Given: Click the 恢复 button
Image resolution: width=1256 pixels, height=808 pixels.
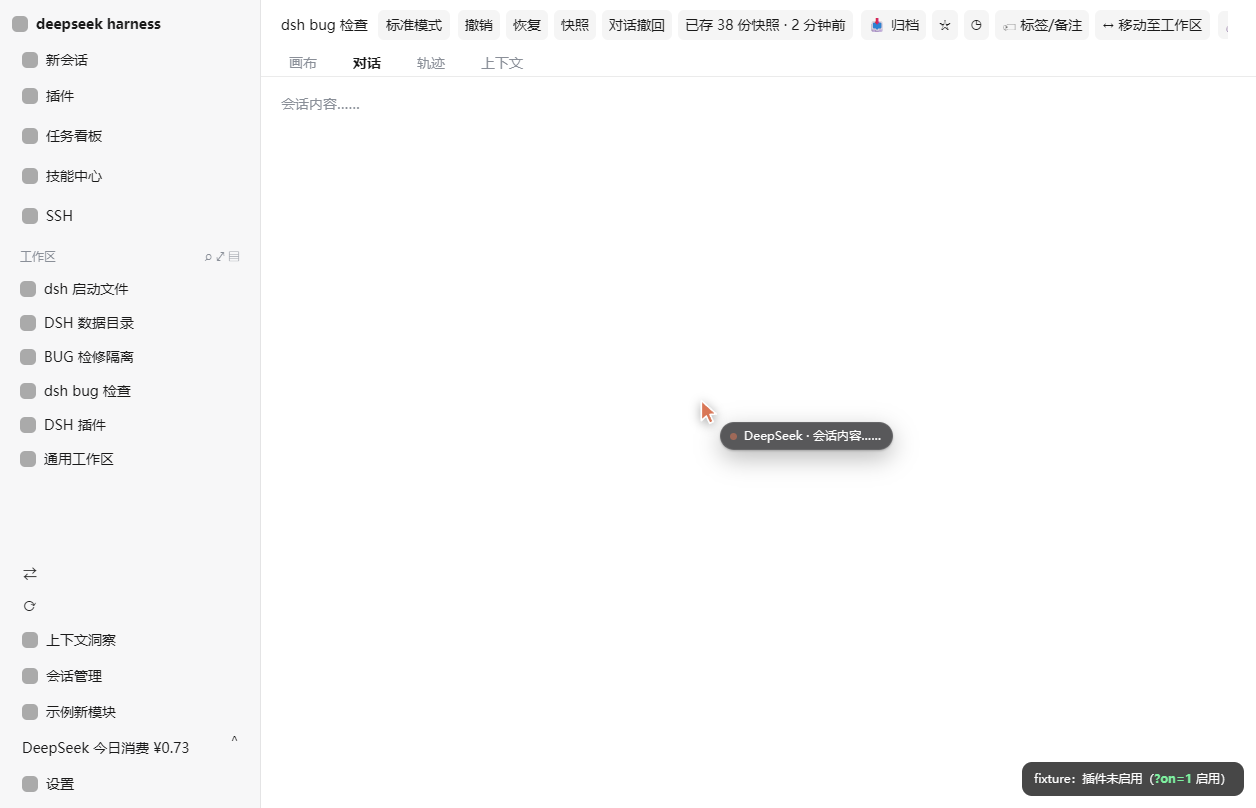Looking at the screenshot, I should pyautogui.click(x=527, y=25).
